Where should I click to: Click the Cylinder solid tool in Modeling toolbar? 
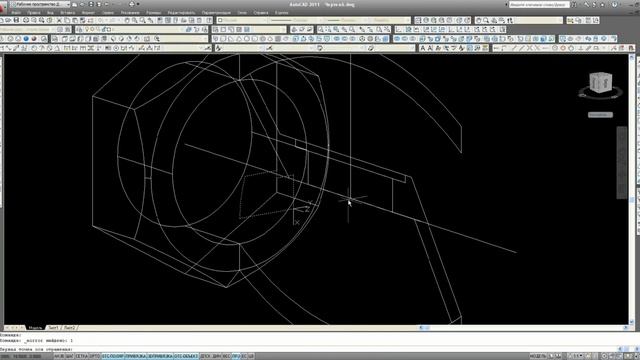pyautogui.click(x=255, y=39)
